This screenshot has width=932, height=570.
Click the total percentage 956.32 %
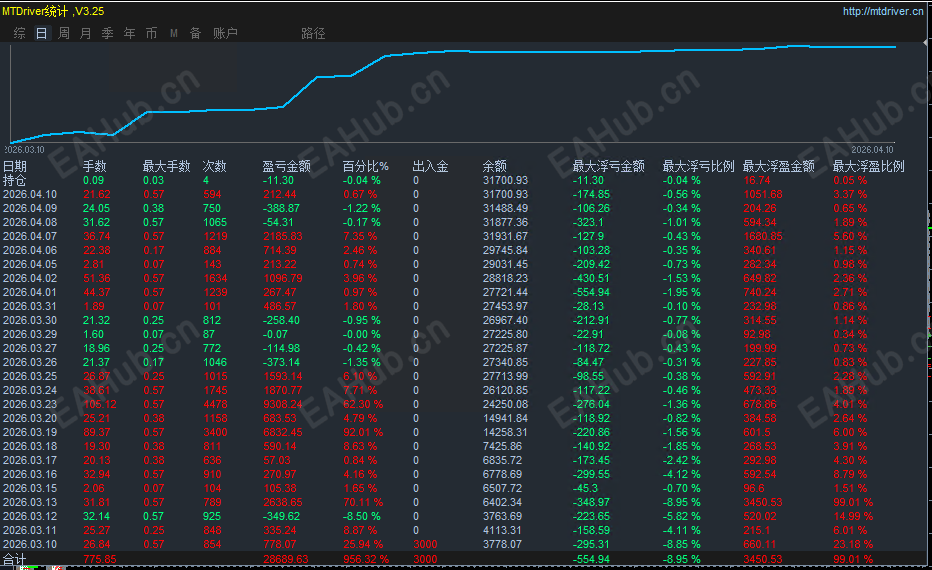pyautogui.click(x=366, y=559)
